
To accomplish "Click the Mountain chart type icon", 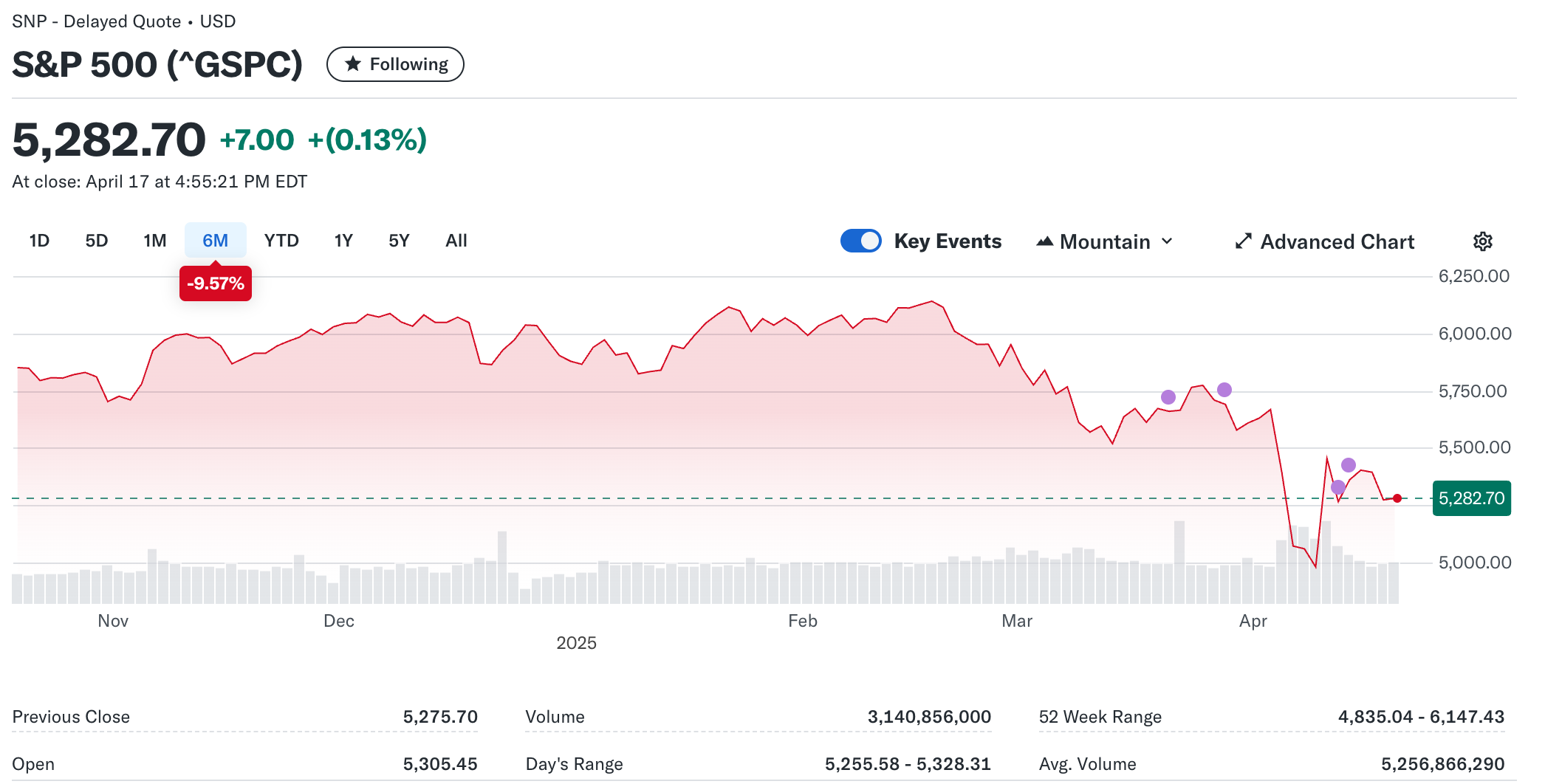I will (1044, 241).
